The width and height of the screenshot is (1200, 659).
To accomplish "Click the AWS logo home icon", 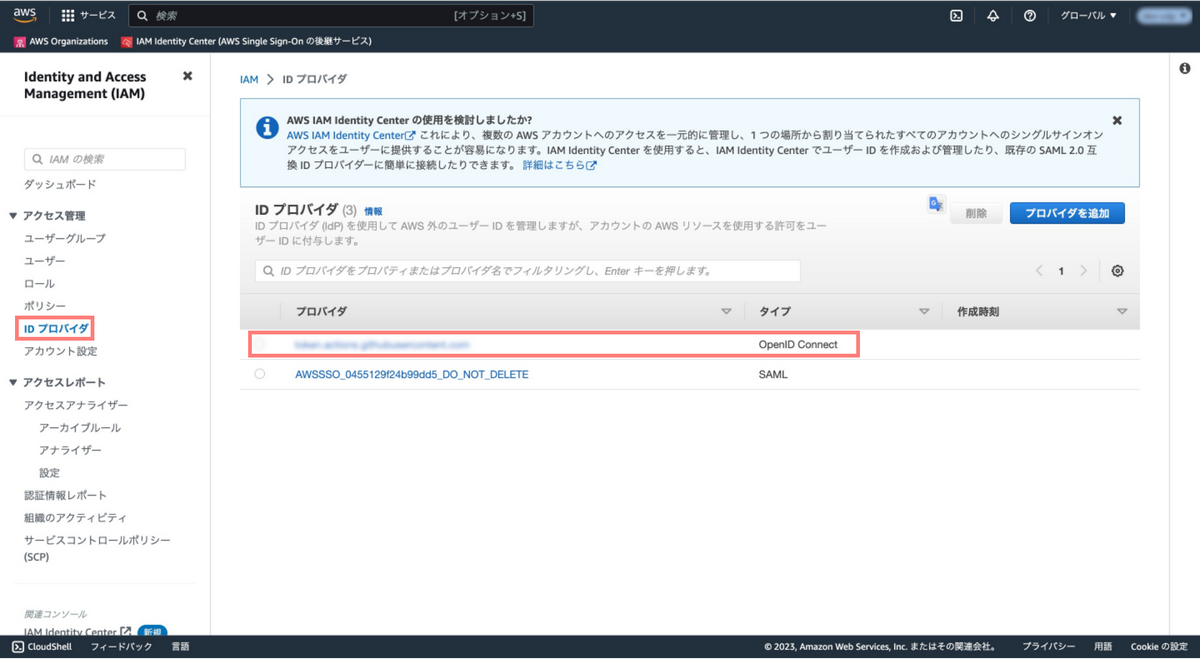I will (x=25, y=15).
